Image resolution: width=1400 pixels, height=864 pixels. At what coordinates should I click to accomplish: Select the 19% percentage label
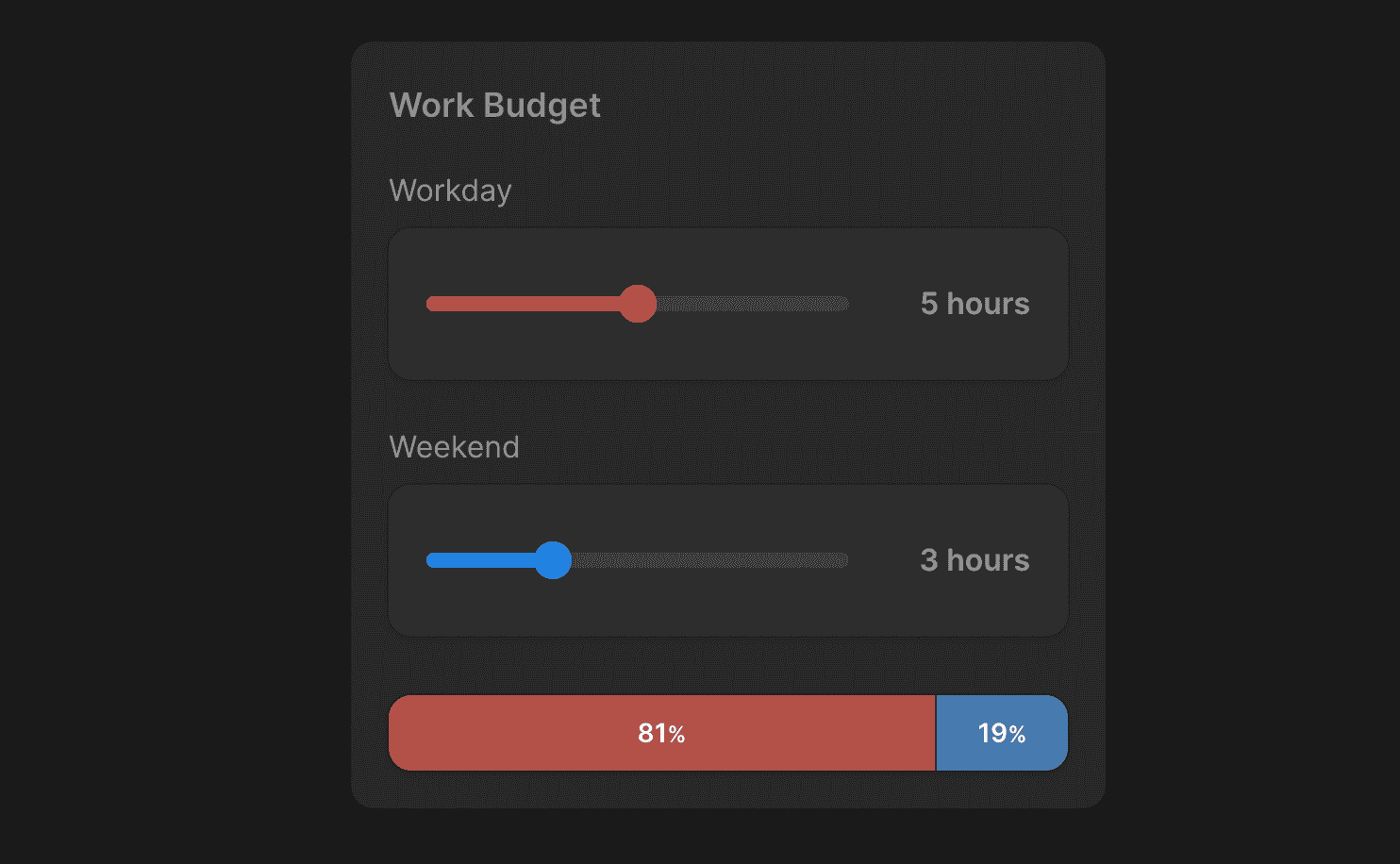[x=1002, y=732]
